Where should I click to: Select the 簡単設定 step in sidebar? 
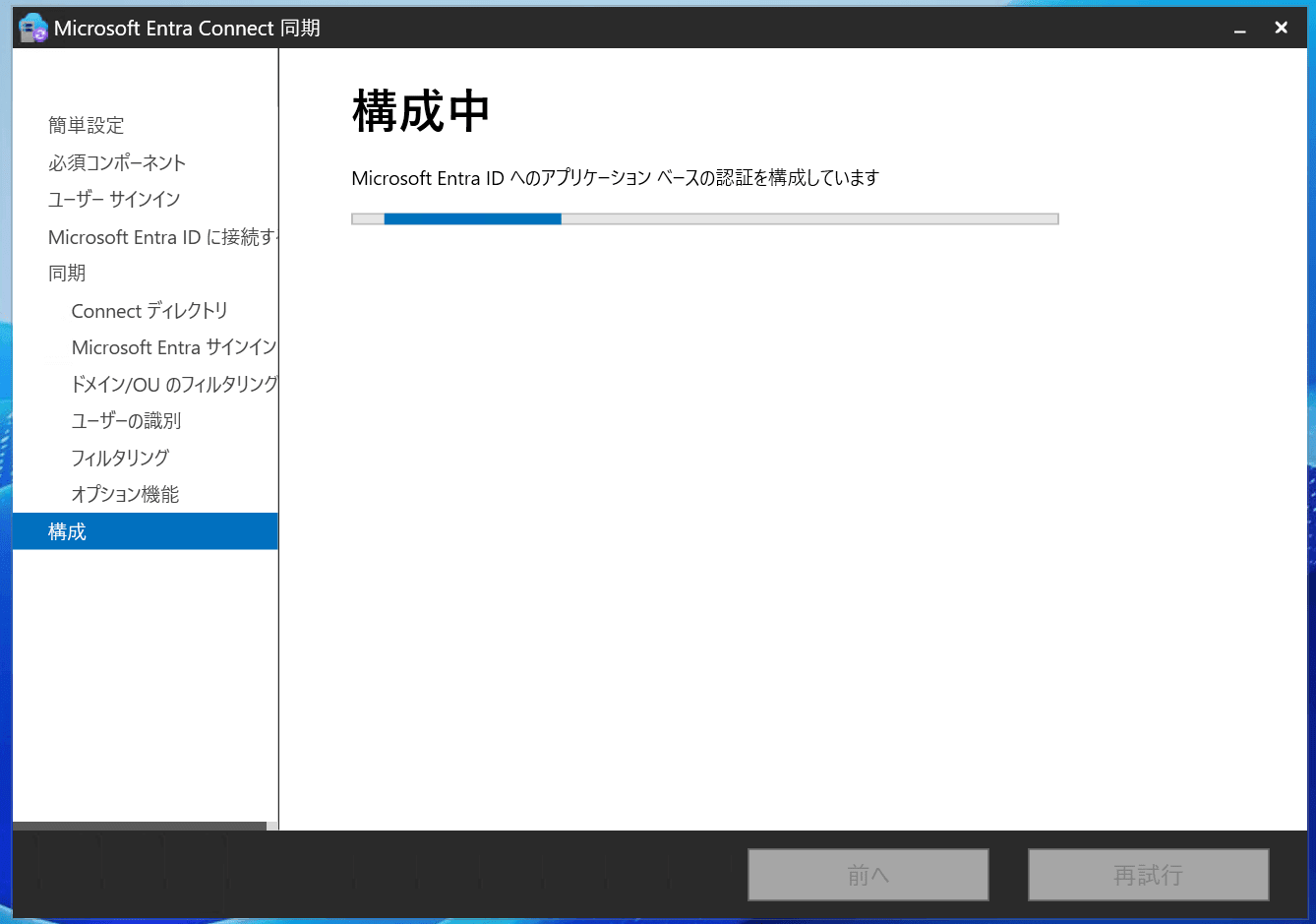[87, 125]
